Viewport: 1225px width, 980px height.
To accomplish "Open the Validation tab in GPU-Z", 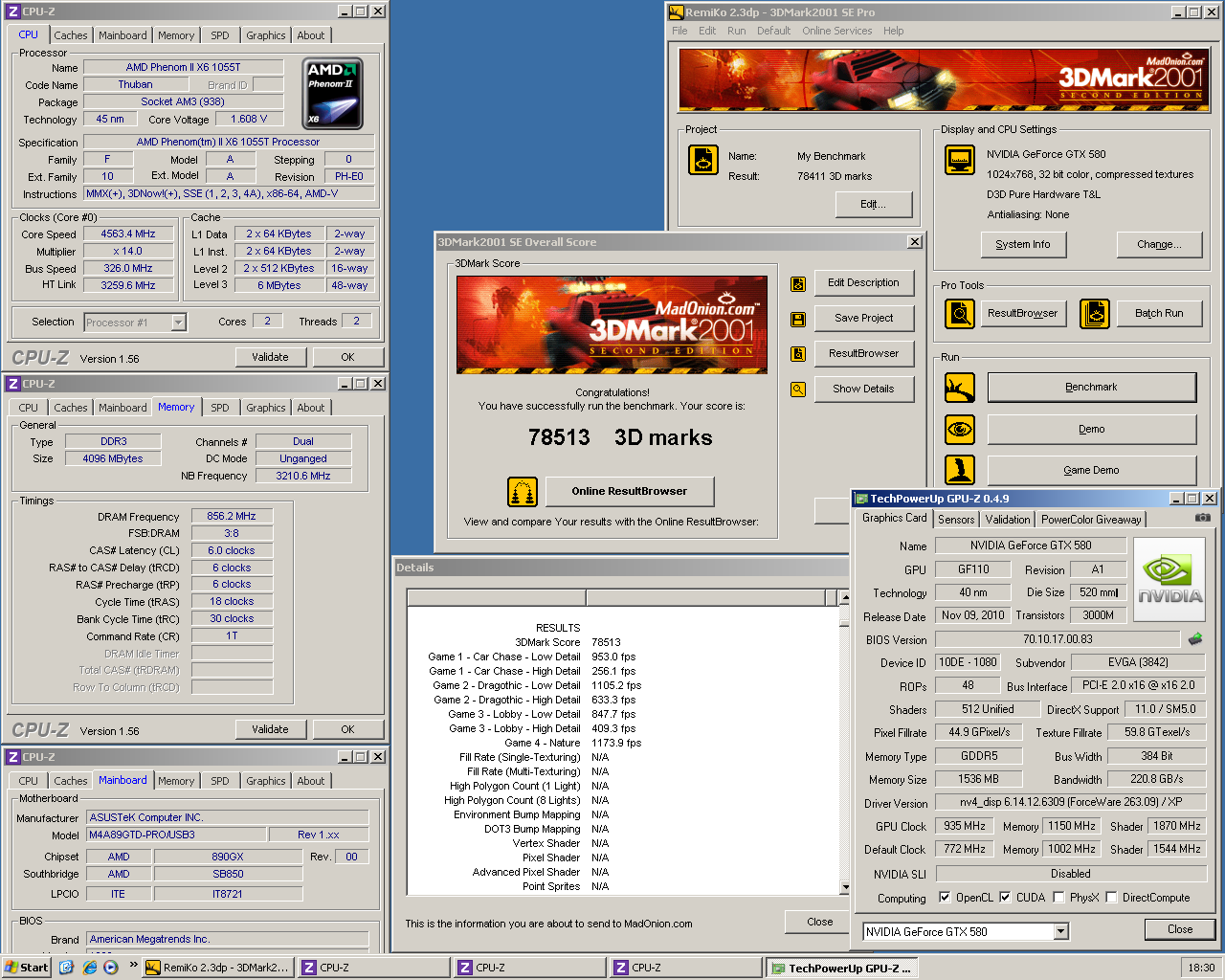I will click(x=1008, y=520).
